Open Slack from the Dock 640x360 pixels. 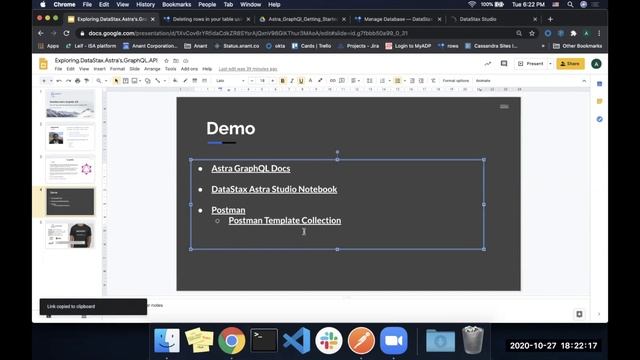[x=329, y=340]
